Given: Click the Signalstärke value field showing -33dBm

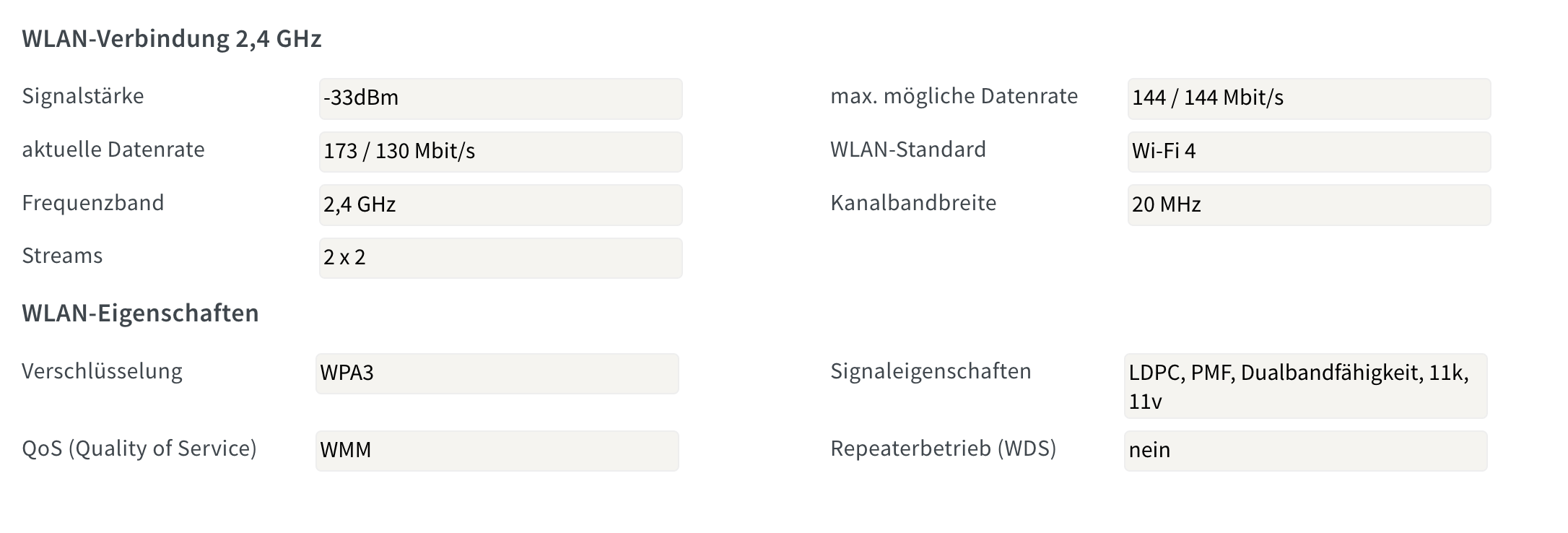Looking at the screenshot, I should (500, 99).
